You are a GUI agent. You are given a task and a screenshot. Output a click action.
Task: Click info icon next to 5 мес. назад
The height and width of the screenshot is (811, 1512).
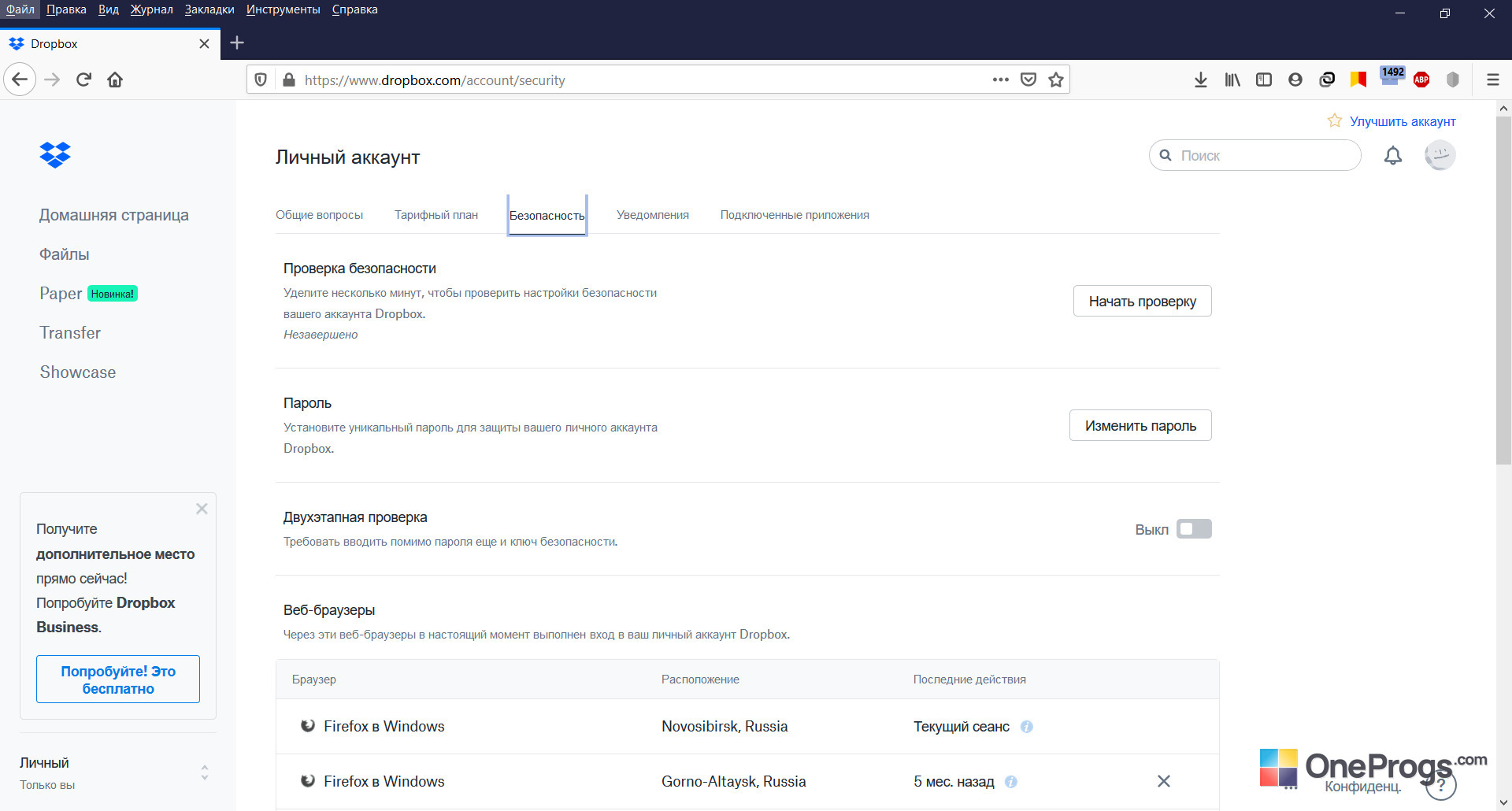[1011, 782]
